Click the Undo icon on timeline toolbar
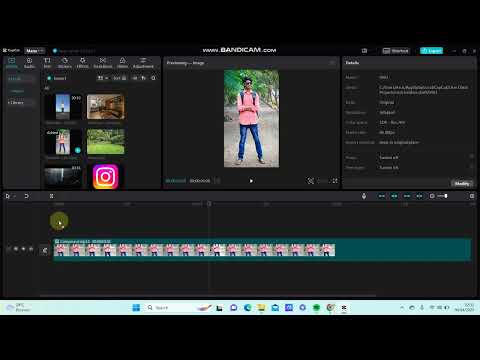The height and width of the screenshot is (360, 480). 26,196
